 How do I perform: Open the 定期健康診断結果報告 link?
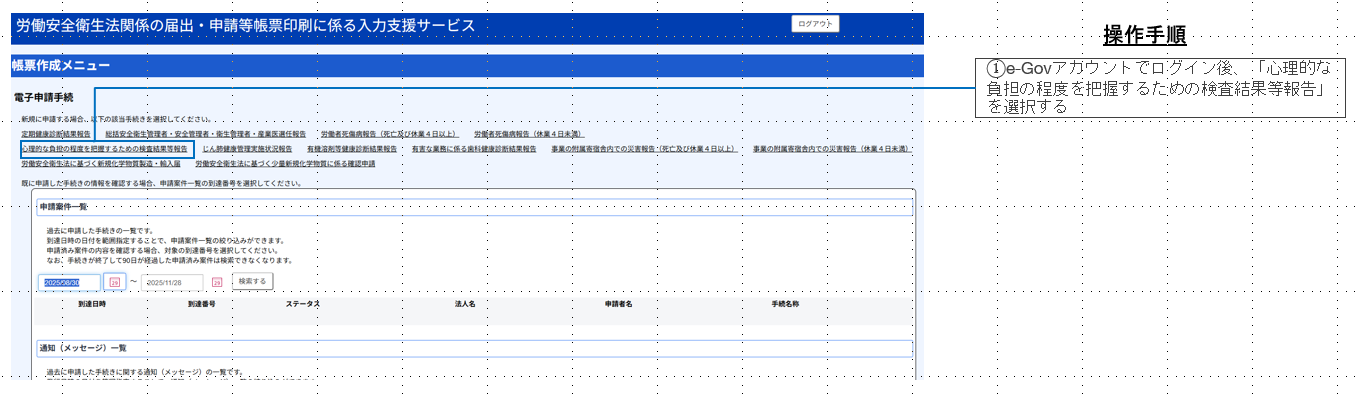click(56, 133)
